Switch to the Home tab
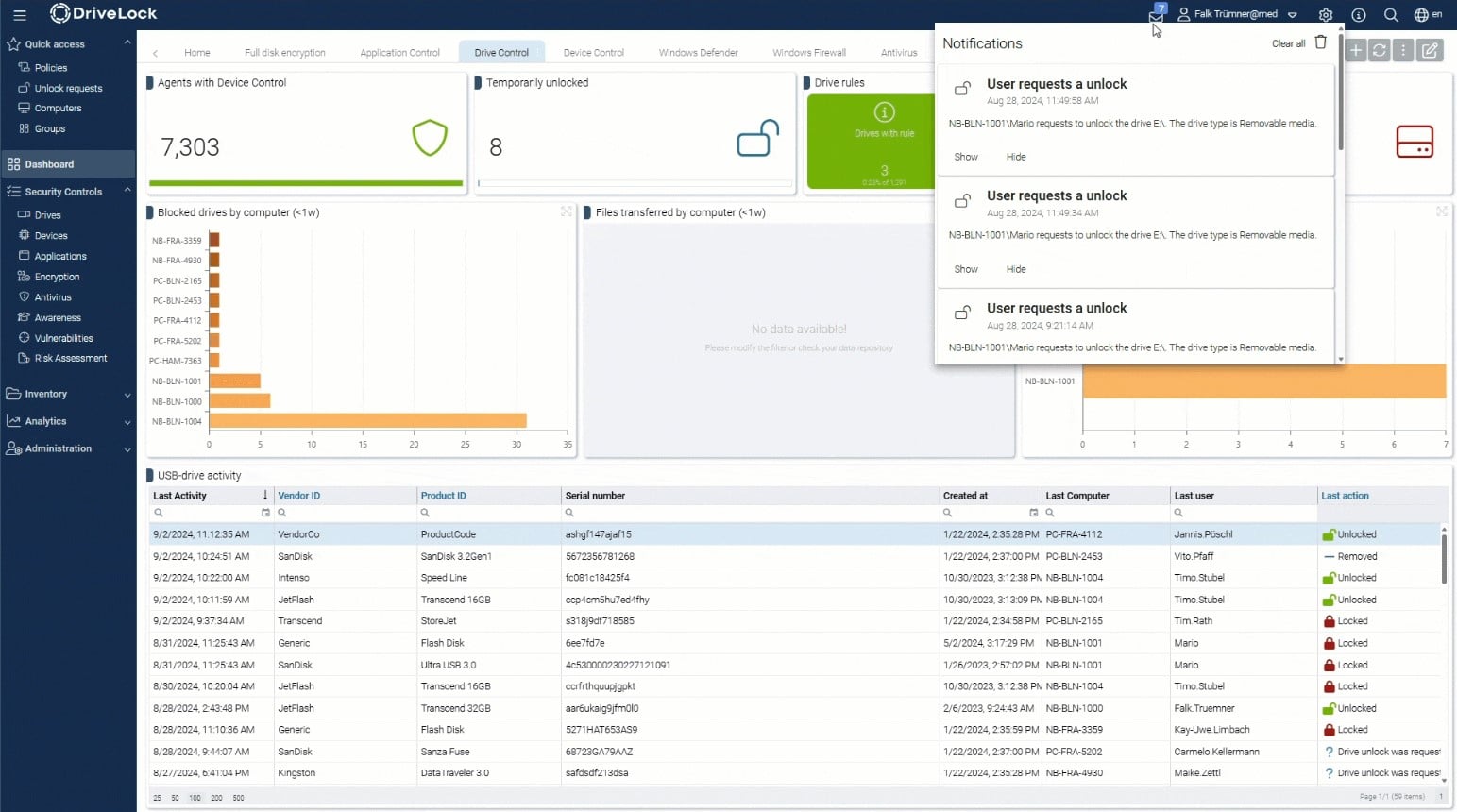 tap(197, 53)
